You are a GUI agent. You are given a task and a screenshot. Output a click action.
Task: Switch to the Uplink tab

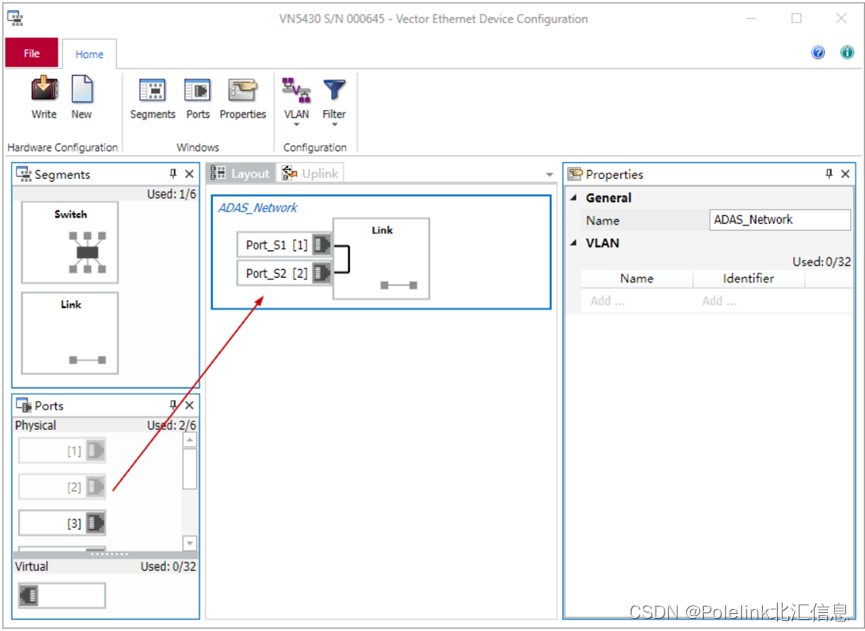[311, 173]
